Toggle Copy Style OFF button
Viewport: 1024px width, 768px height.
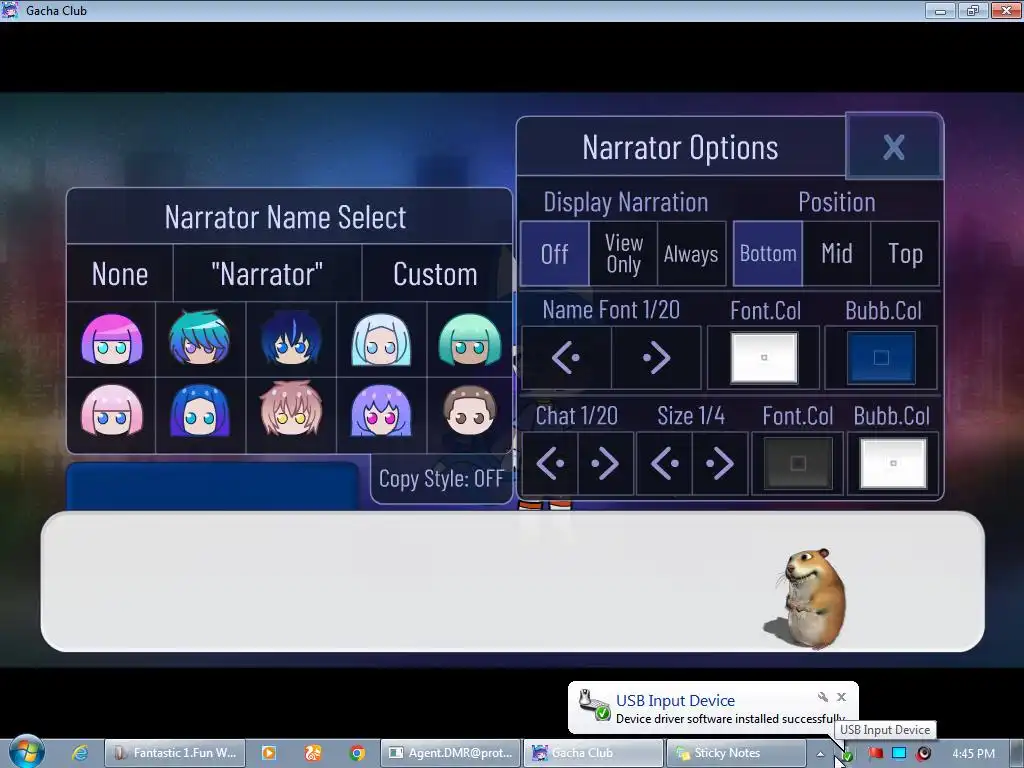pos(441,479)
